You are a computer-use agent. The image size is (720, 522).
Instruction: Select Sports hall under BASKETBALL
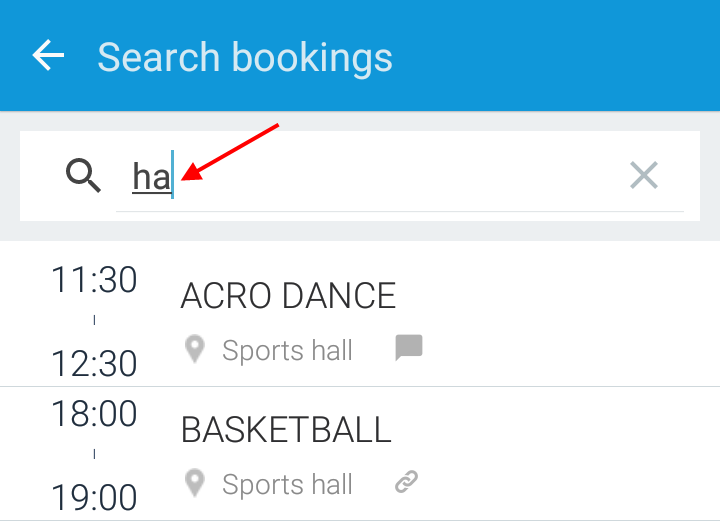pyautogui.click(x=287, y=485)
